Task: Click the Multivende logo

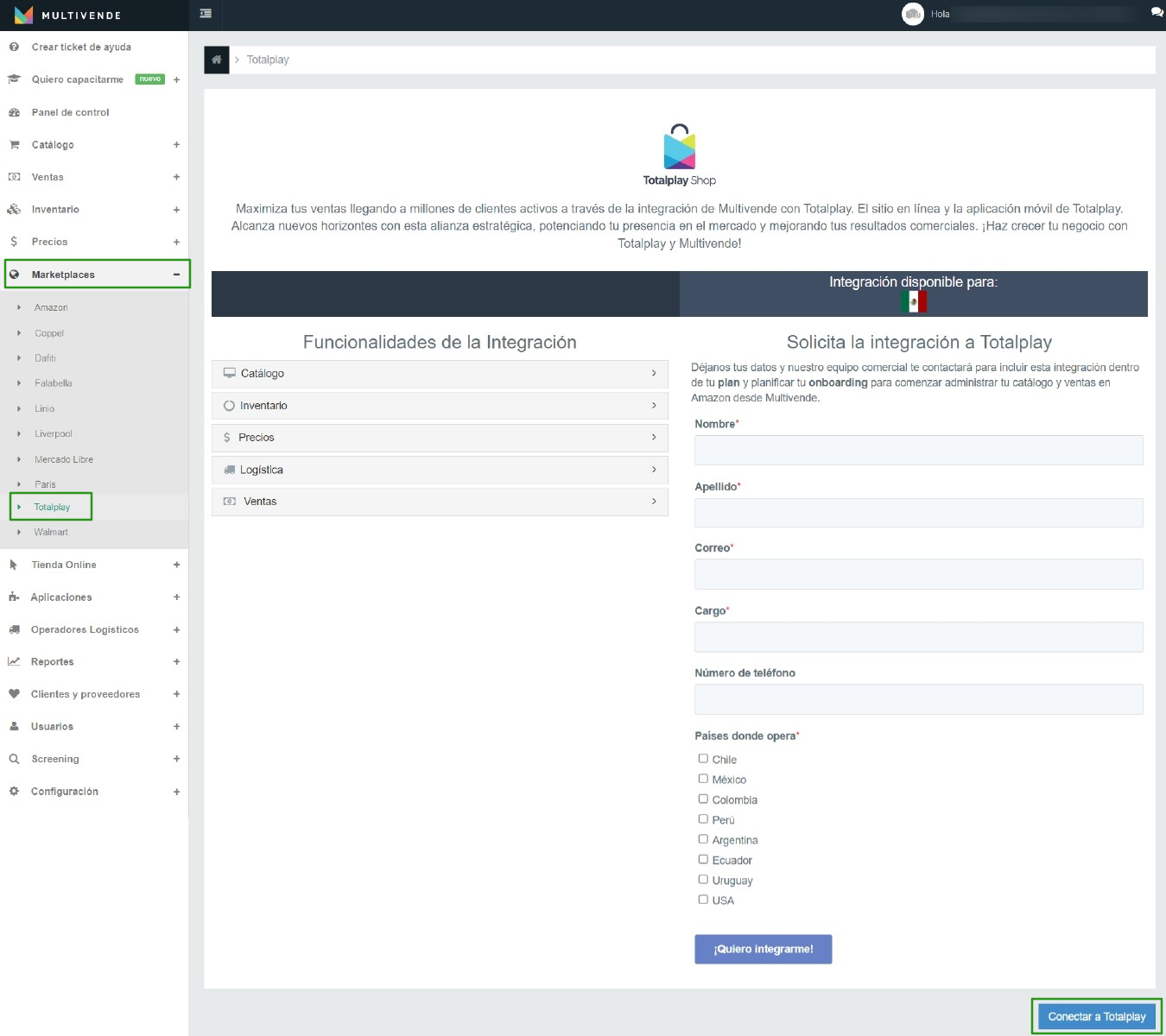Action: point(67,15)
